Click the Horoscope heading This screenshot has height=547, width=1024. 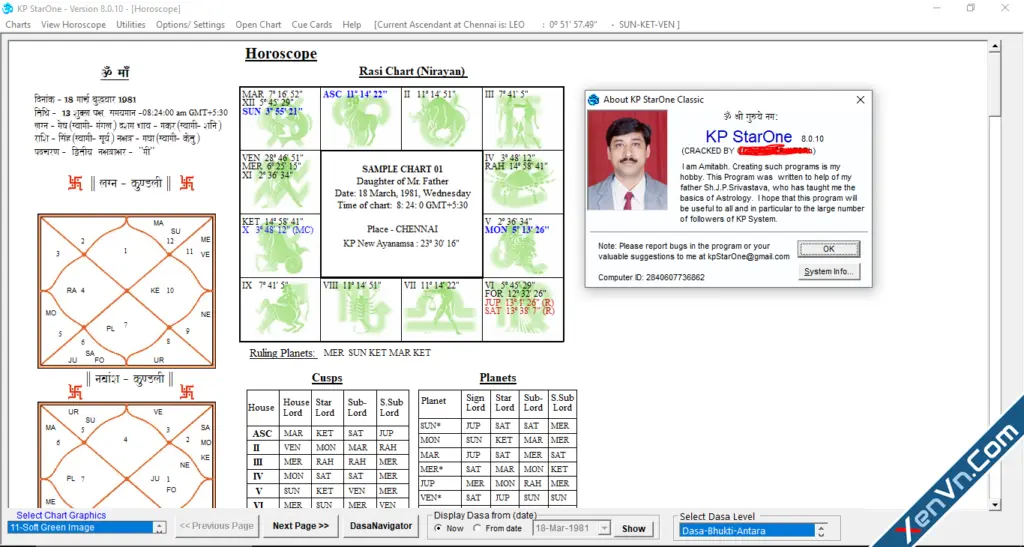[x=281, y=54]
